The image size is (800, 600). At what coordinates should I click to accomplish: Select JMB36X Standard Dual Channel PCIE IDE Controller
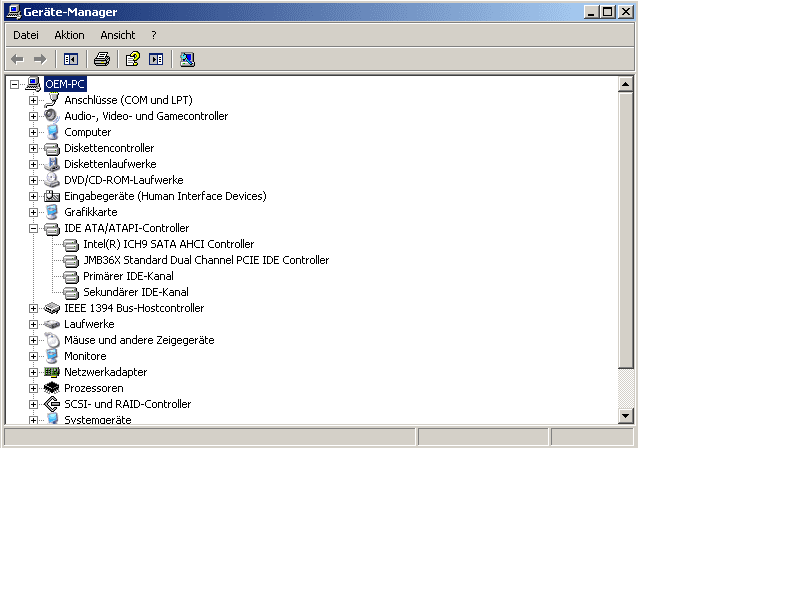click(x=206, y=260)
